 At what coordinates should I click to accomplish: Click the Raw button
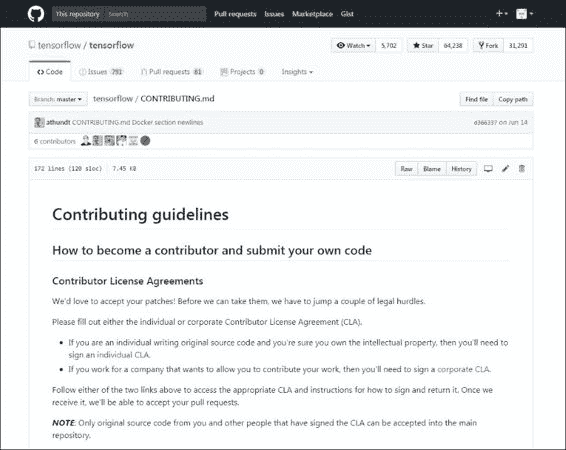point(406,169)
